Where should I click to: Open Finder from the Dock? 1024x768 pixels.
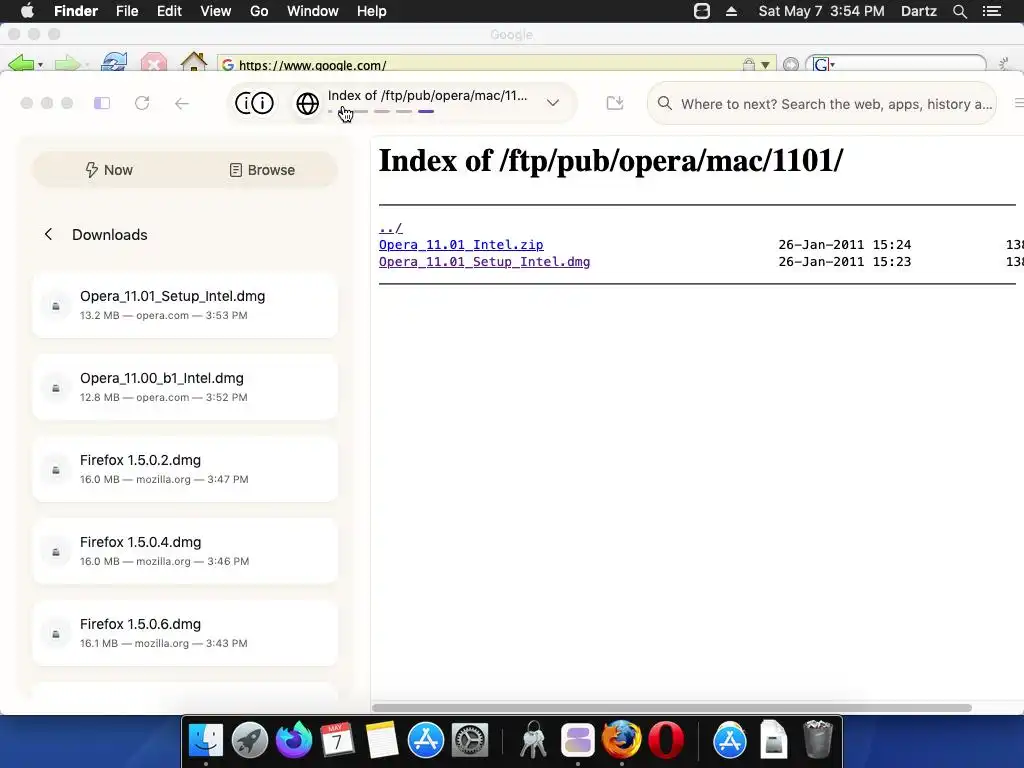tap(206, 740)
